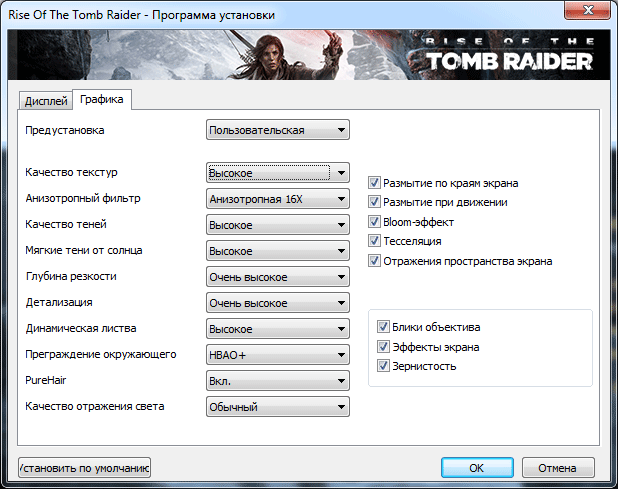Open the Глубина резкости dropdown
Viewport: 618px width, 489px height.
277,277
